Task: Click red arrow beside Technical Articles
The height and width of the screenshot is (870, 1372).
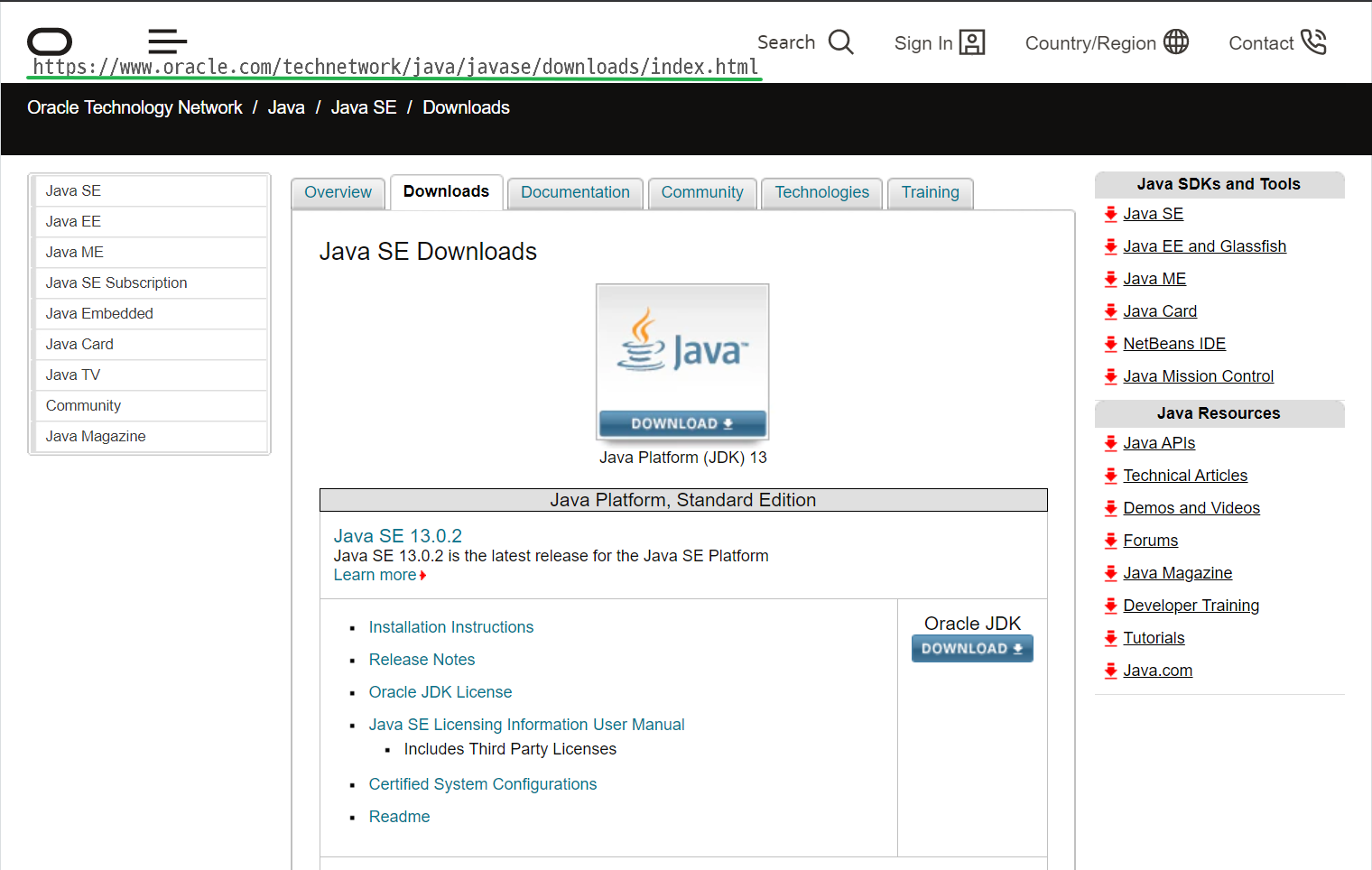Action: (x=1110, y=476)
